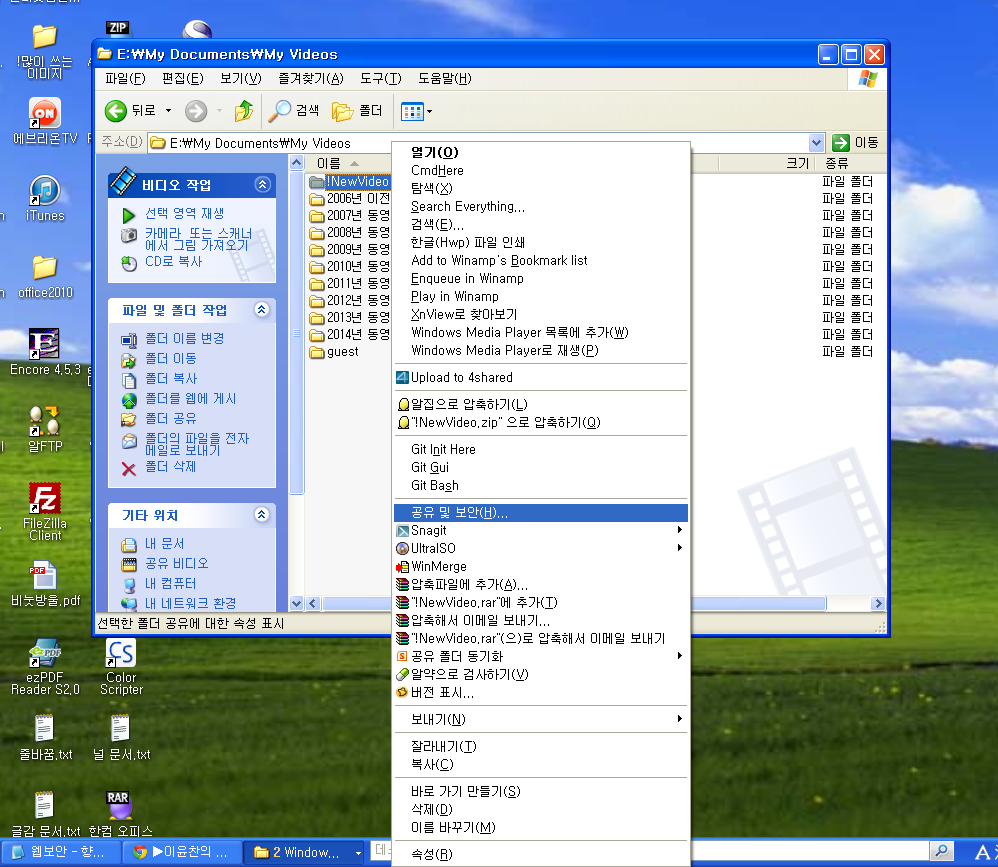
Task: Go up one folder level icon
Action: pos(243,111)
